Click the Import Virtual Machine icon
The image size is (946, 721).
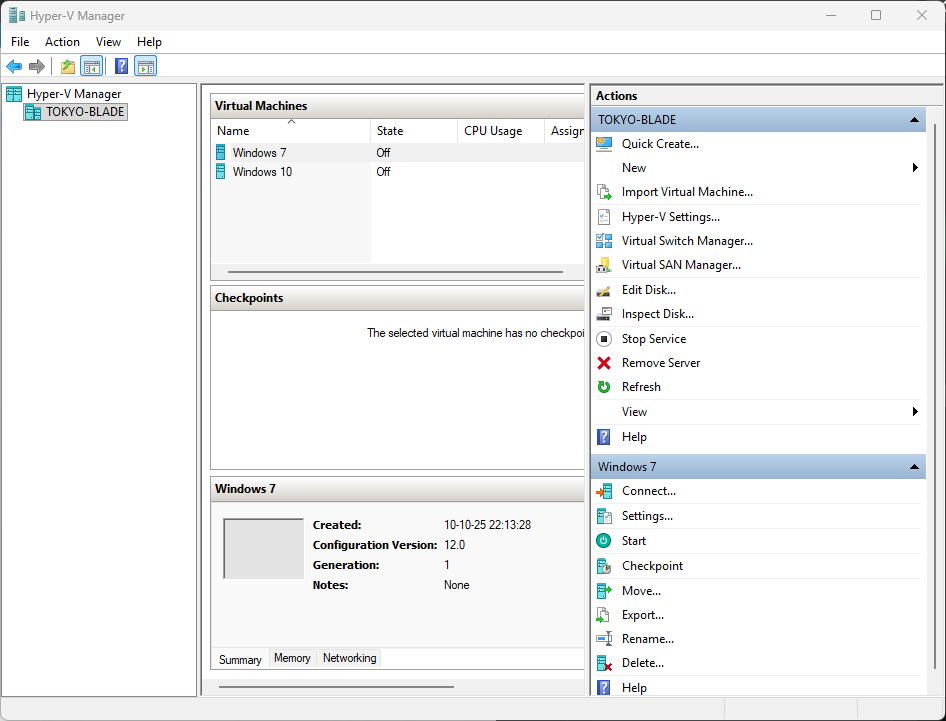point(604,192)
